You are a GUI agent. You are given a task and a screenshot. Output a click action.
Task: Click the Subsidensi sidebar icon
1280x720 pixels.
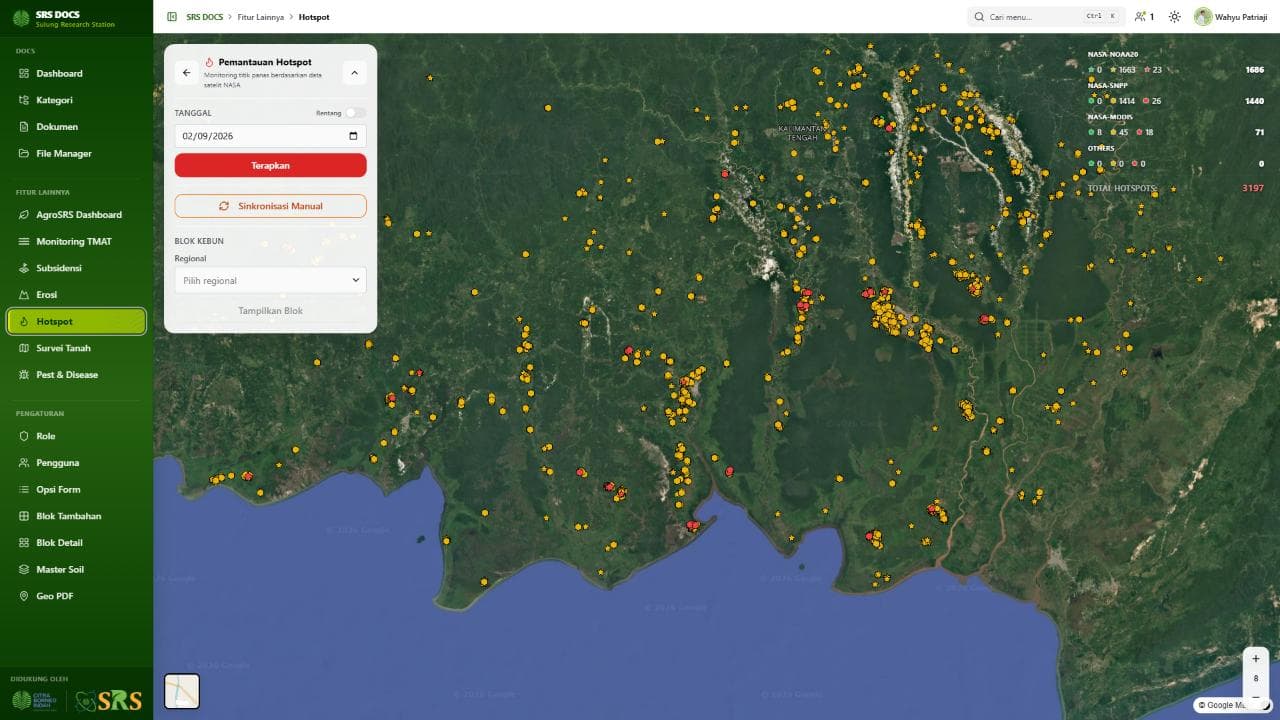click(x=25, y=268)
